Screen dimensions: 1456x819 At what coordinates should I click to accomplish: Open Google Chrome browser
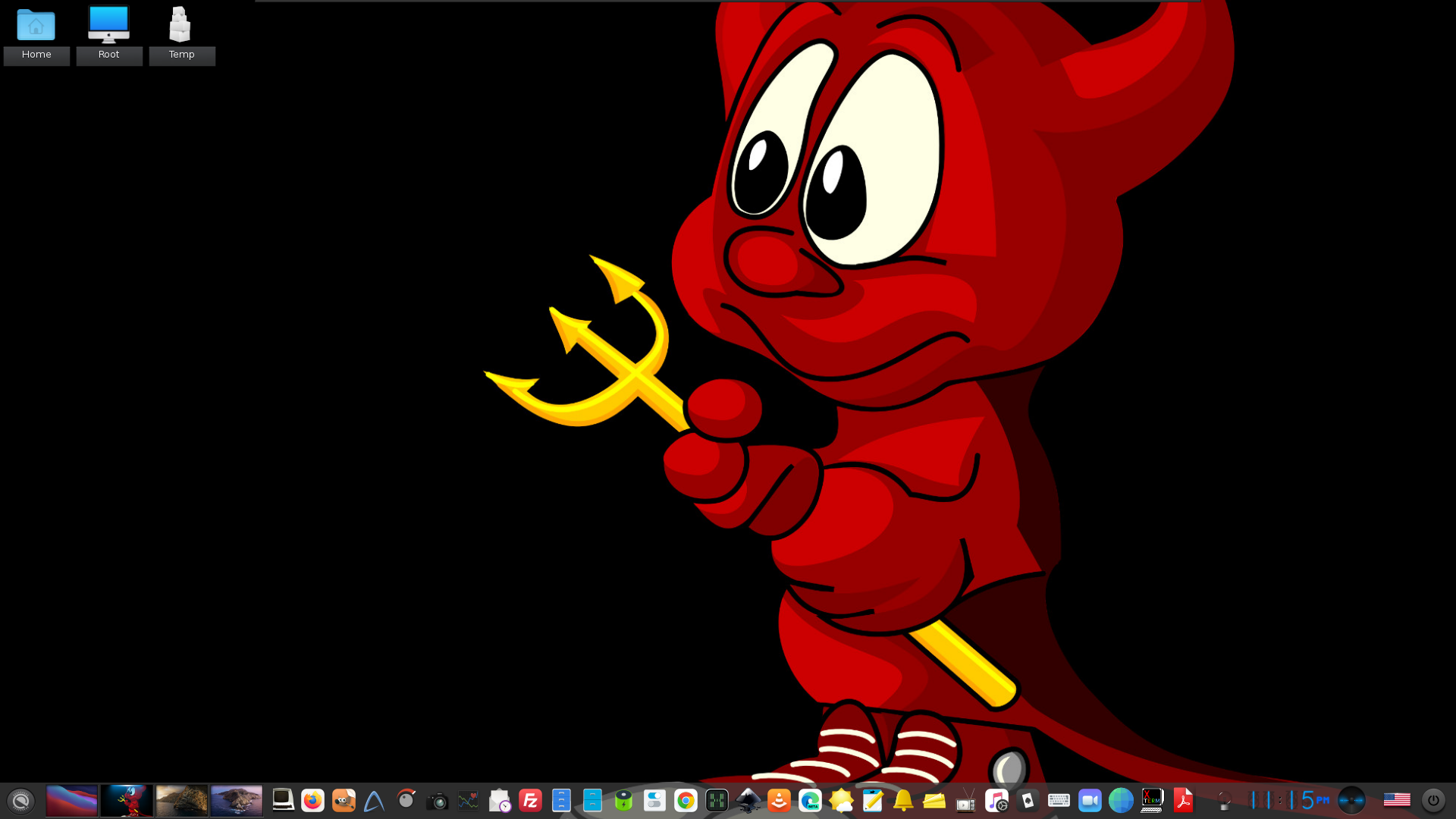pos(686,801)
